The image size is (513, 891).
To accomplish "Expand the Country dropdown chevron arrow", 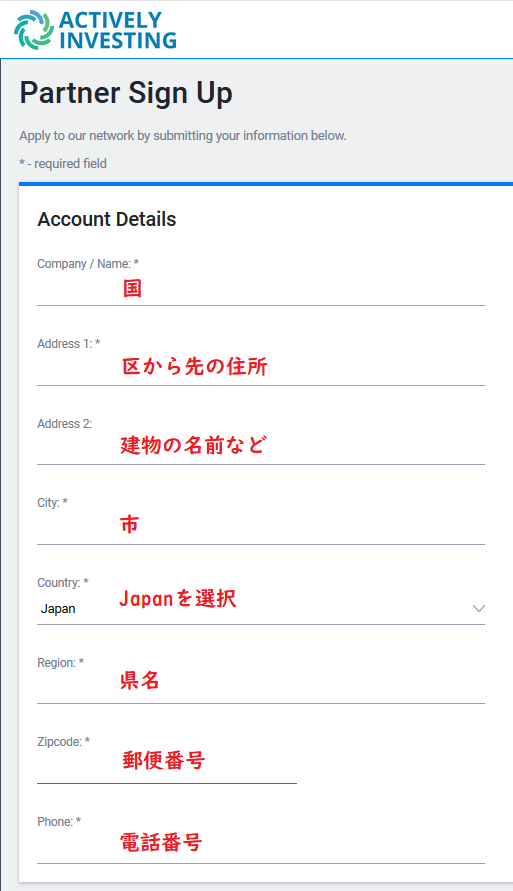I will (478, 609).
